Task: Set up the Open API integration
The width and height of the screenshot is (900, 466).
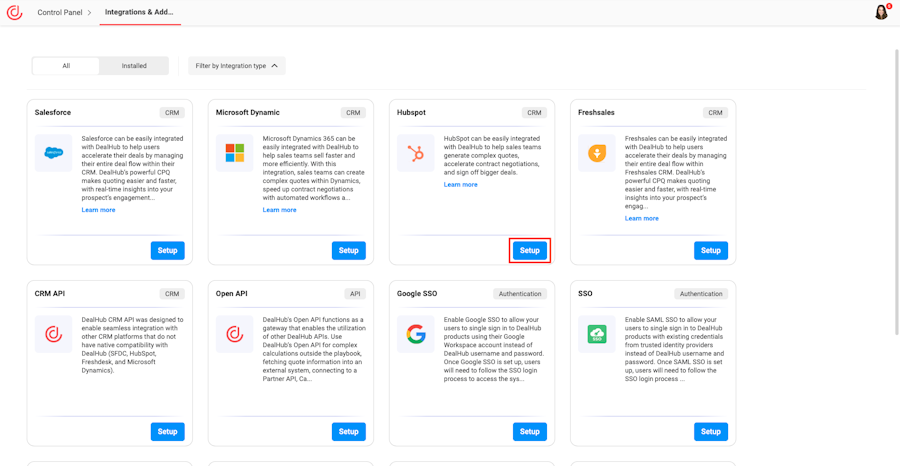Action: 348,432
